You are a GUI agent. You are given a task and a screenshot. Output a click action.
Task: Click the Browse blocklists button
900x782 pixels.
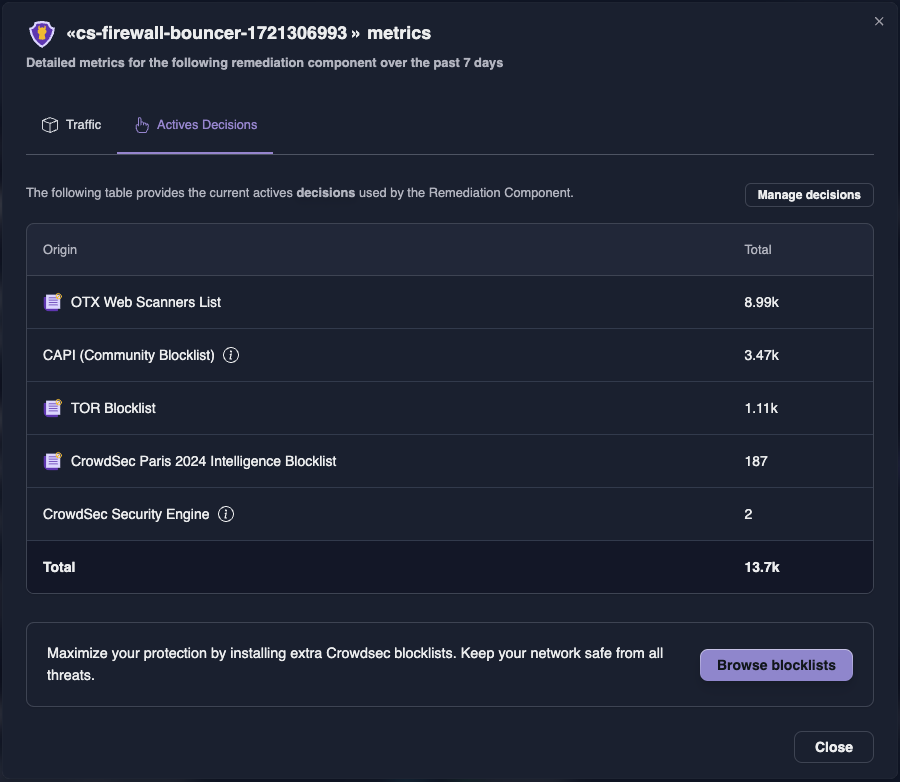pyautogui.click(x=776, y=664)
